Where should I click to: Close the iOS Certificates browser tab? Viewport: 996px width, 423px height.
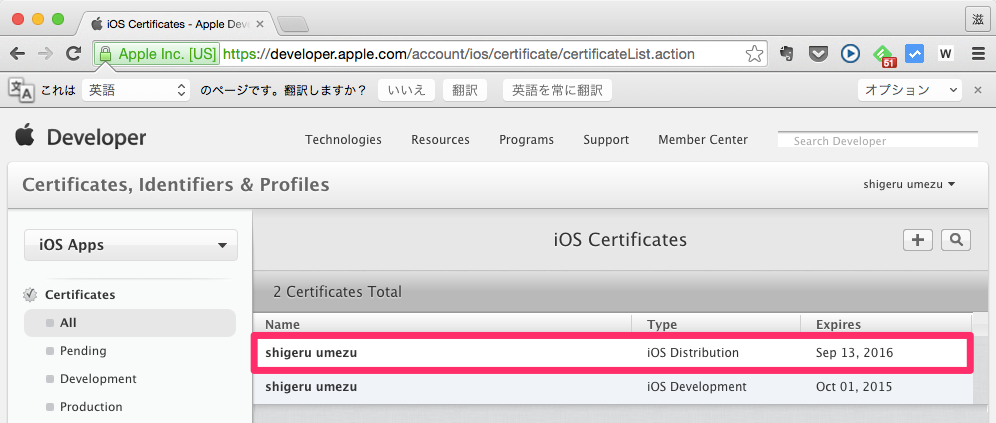260,24
